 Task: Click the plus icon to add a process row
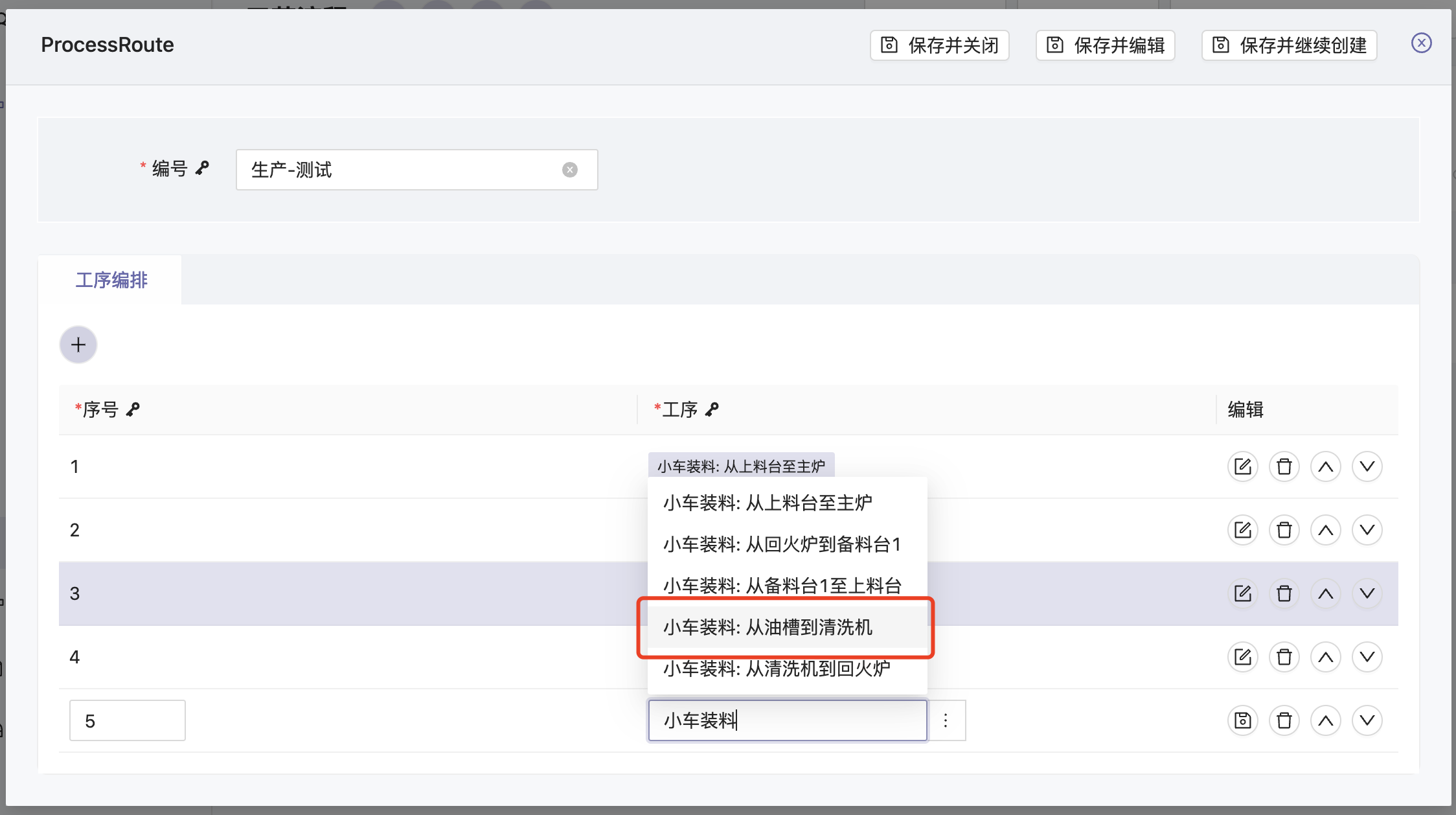click(78, 345)
